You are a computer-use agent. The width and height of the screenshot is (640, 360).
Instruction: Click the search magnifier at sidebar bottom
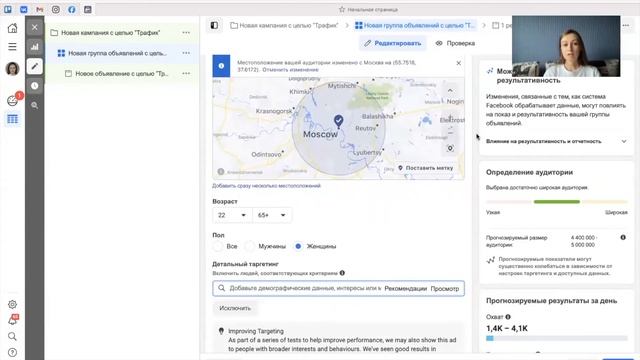[13, 336]
